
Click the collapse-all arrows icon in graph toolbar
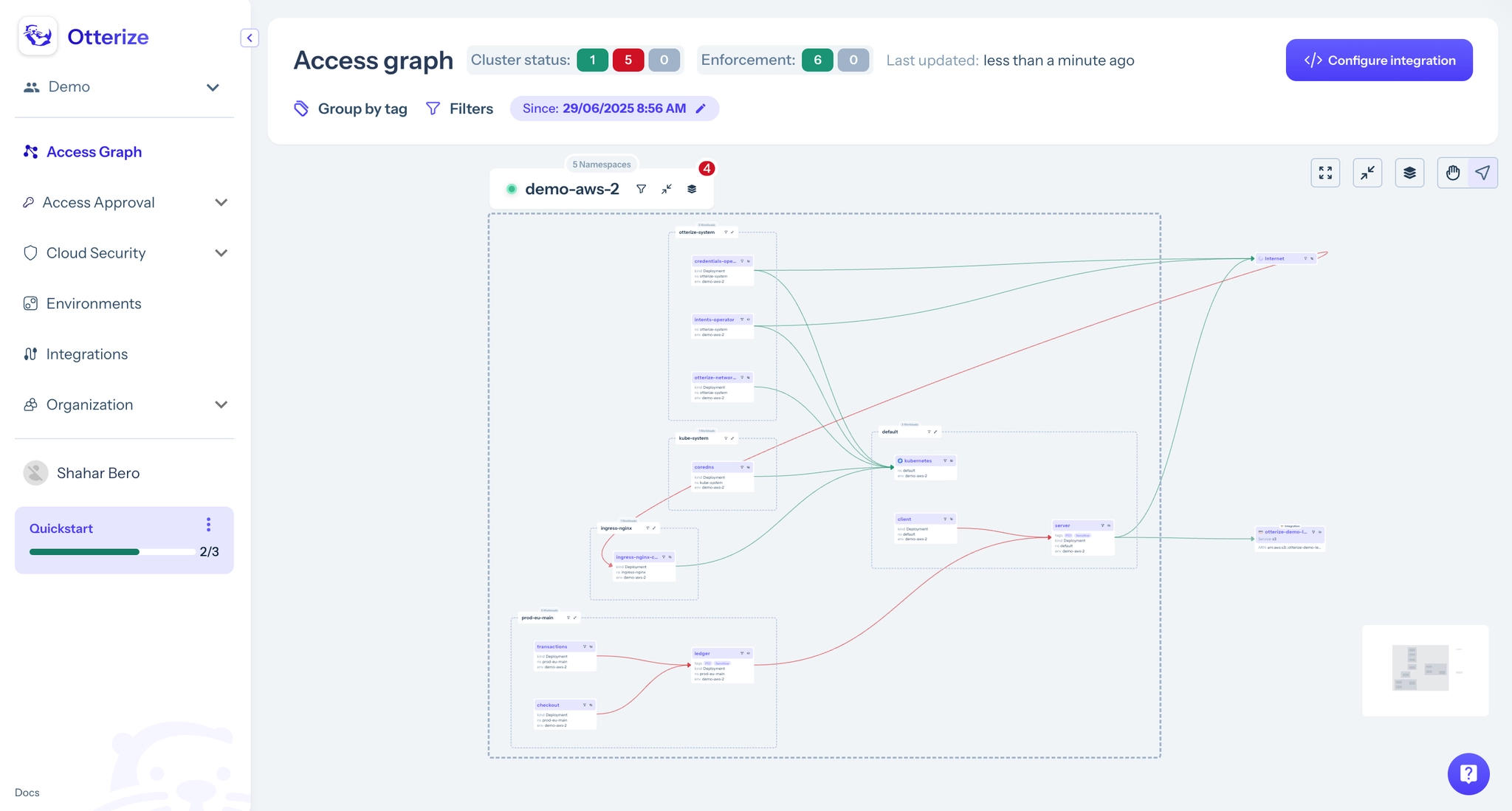(1367, 173)
